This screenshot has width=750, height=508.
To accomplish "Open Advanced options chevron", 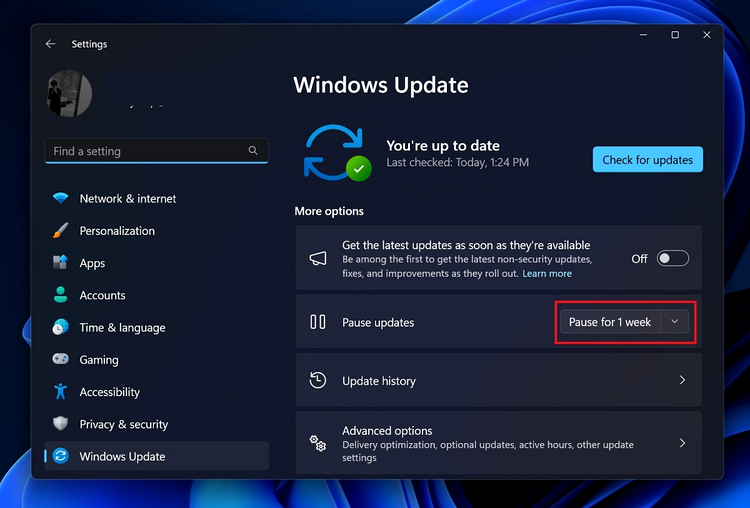I will (x=683, y=443).
